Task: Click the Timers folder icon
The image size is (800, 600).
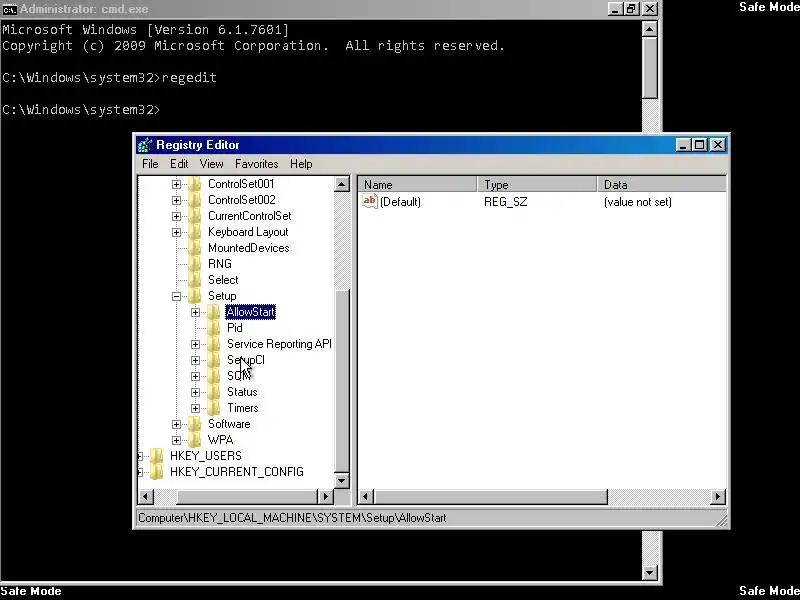Action: pos(214,408)
